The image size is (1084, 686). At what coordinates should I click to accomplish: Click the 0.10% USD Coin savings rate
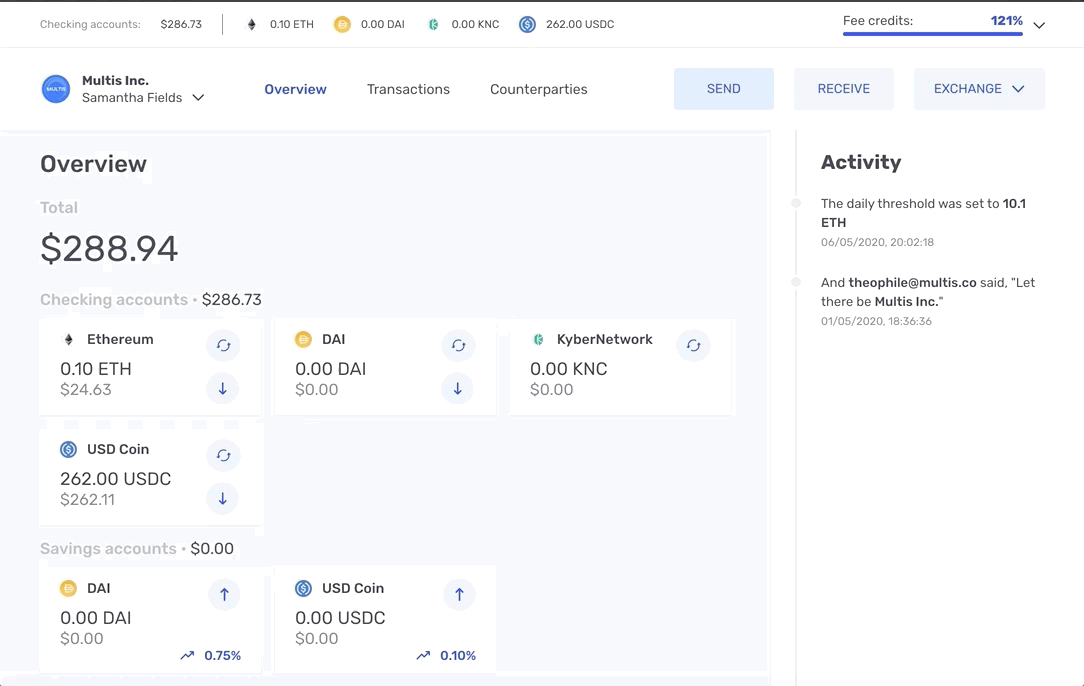(458, 656)
